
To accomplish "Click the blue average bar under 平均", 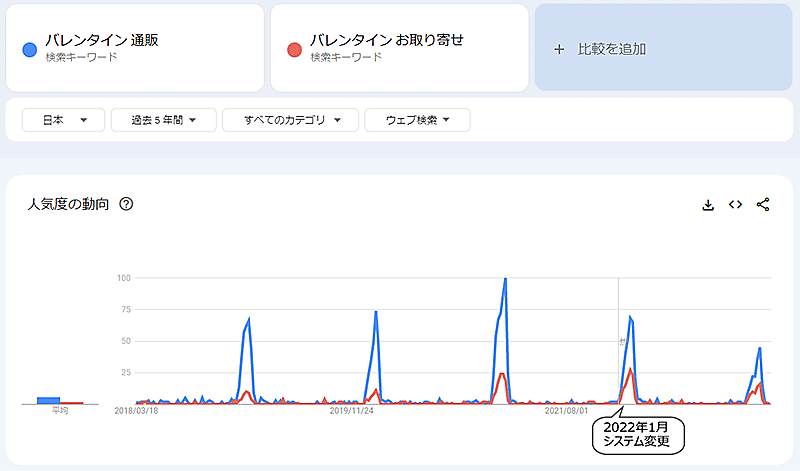I will tap(49, 400).
